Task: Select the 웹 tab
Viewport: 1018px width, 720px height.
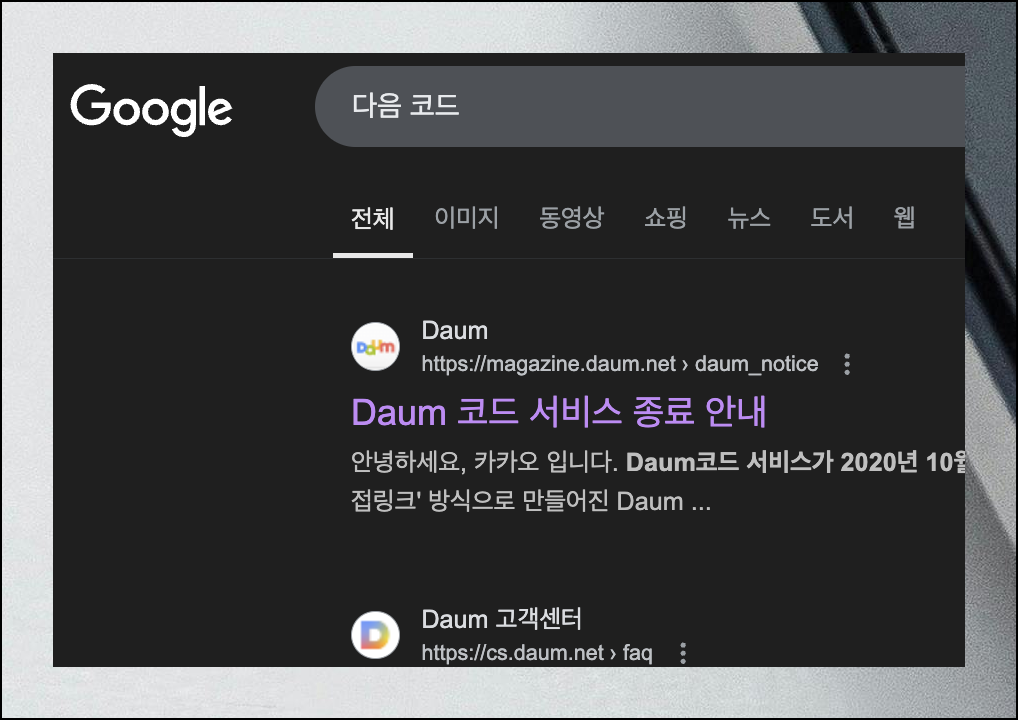Action: click(x=904, y=217)
